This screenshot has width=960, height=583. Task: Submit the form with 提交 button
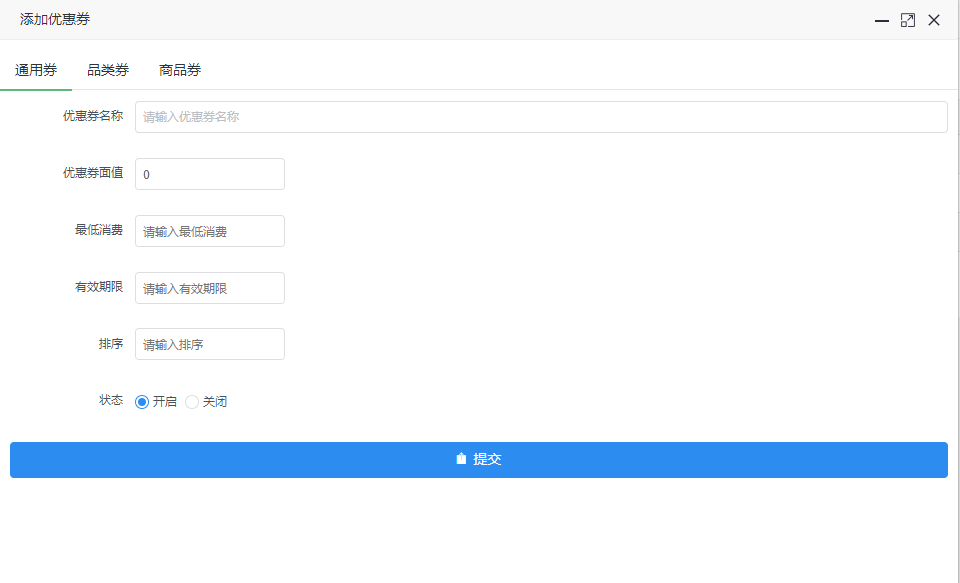coord(479,460)
